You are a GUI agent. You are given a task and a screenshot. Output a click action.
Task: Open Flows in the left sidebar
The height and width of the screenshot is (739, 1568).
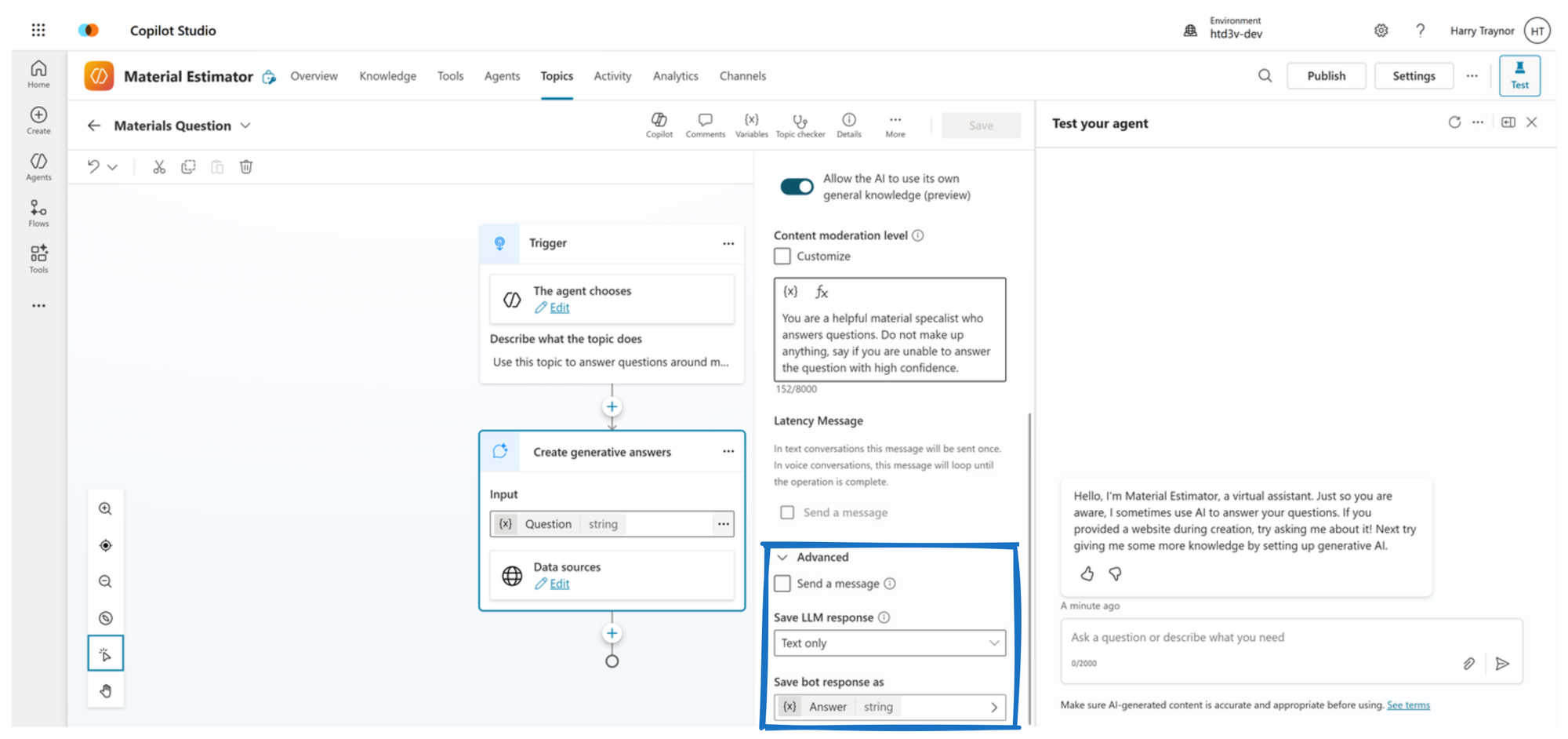pos(38,213)
